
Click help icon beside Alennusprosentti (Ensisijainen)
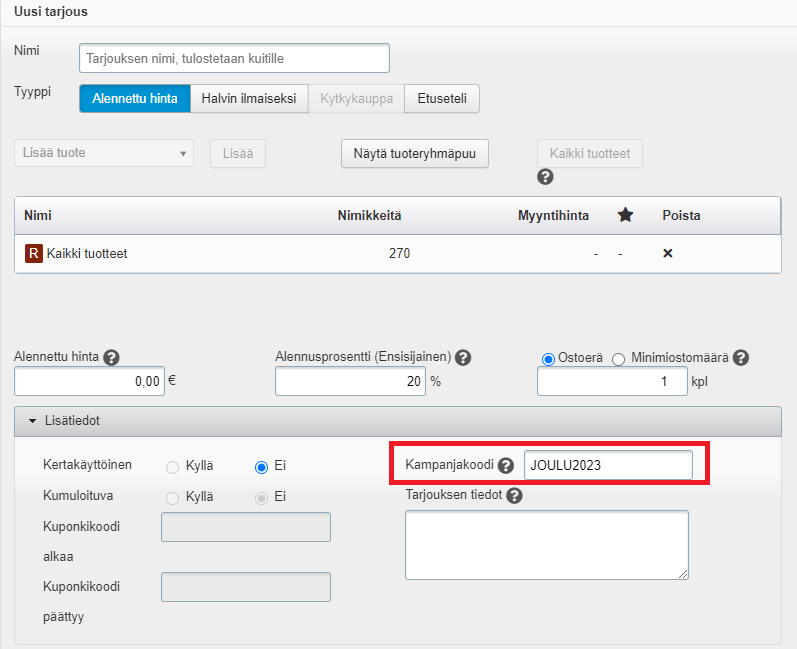463,358
